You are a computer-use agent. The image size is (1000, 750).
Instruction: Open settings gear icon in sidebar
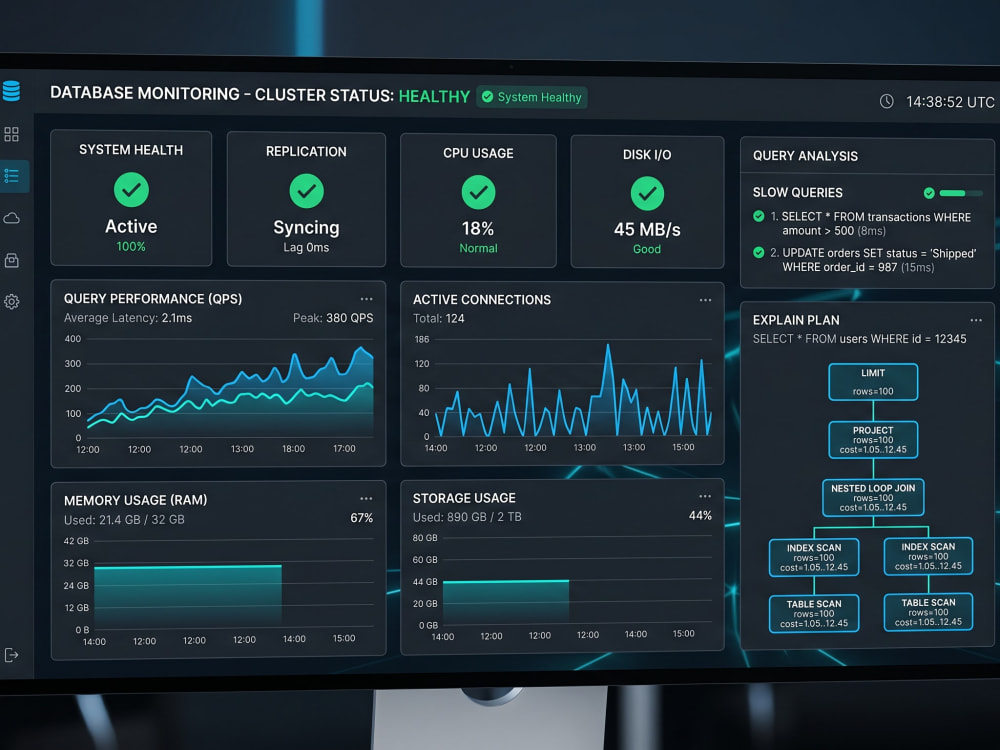pos(11,301)
